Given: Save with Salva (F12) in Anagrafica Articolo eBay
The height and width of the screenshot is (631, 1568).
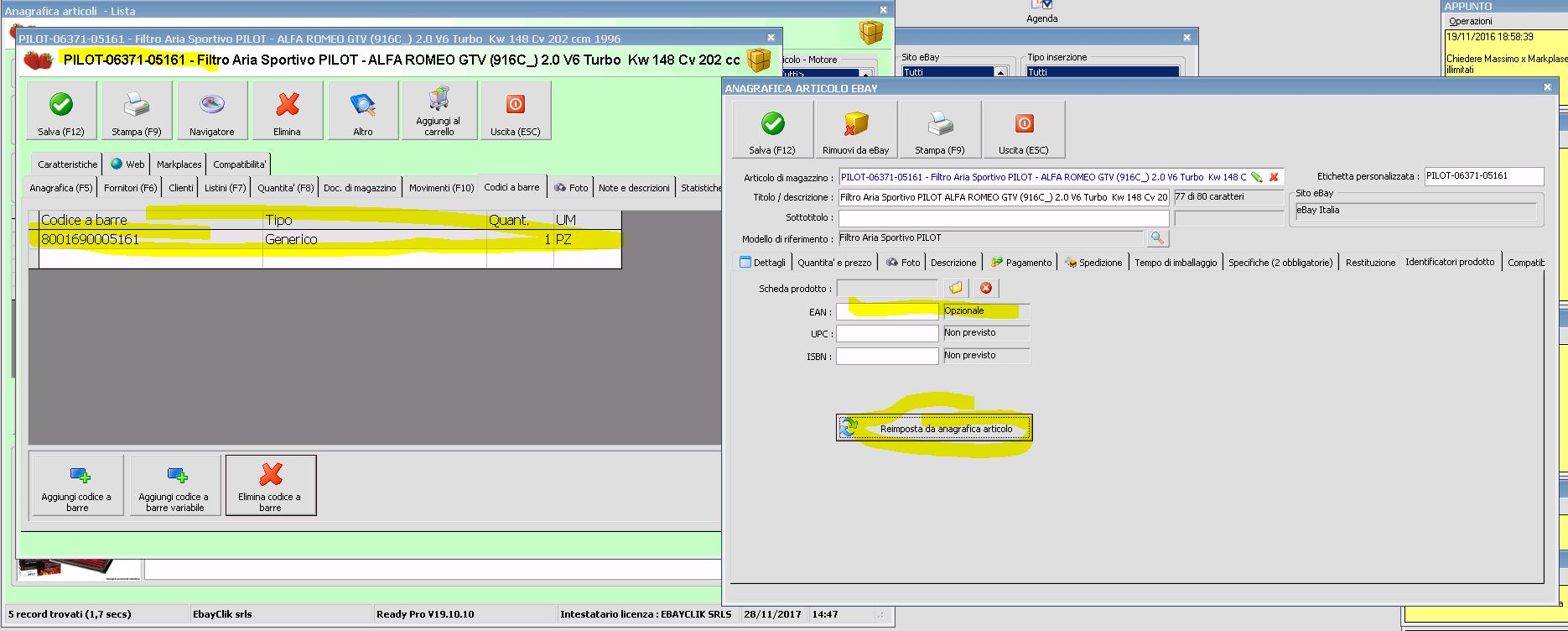Looking at the screenshot, I should (772, 129).
